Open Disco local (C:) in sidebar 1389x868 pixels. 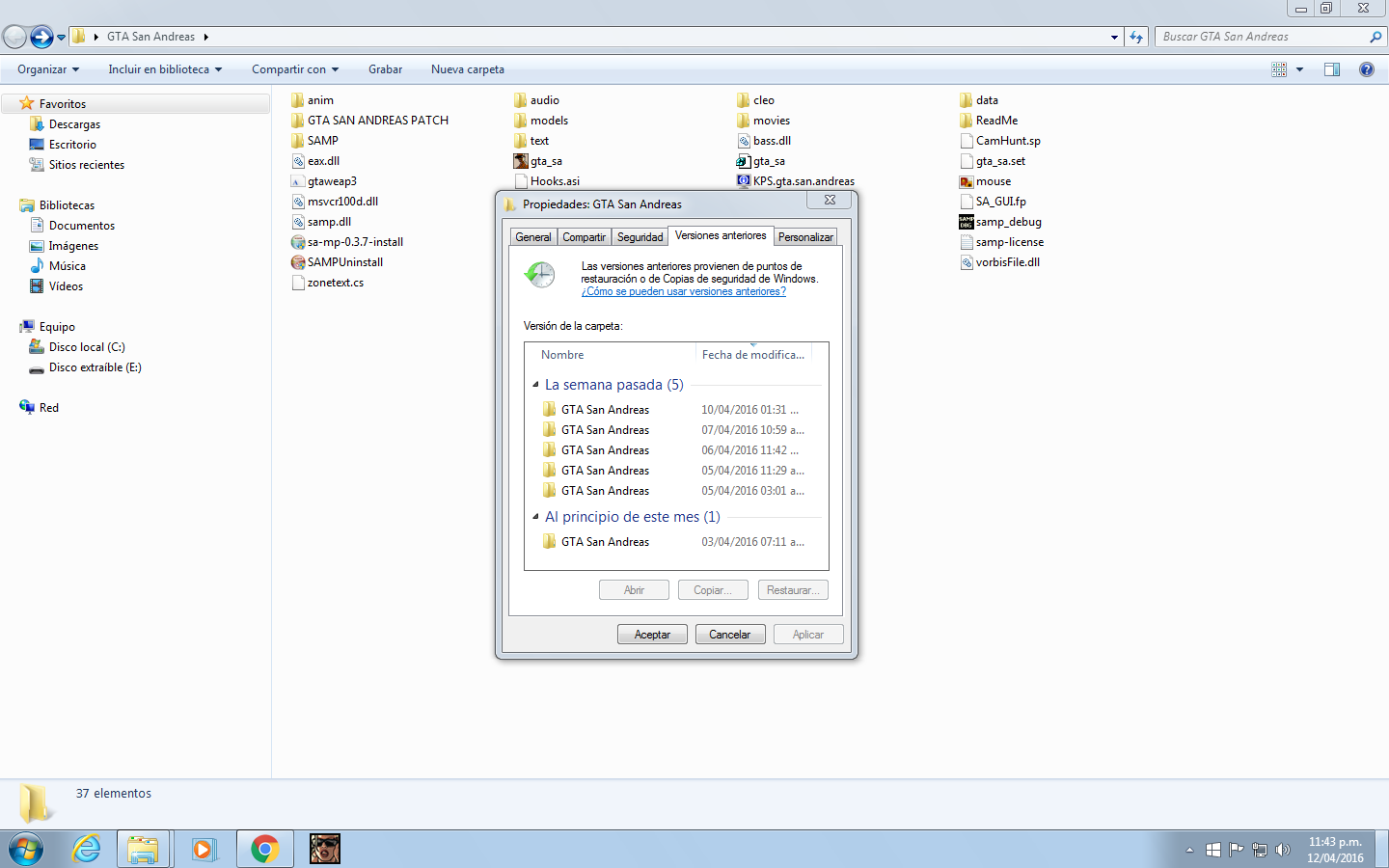[87, 347]
